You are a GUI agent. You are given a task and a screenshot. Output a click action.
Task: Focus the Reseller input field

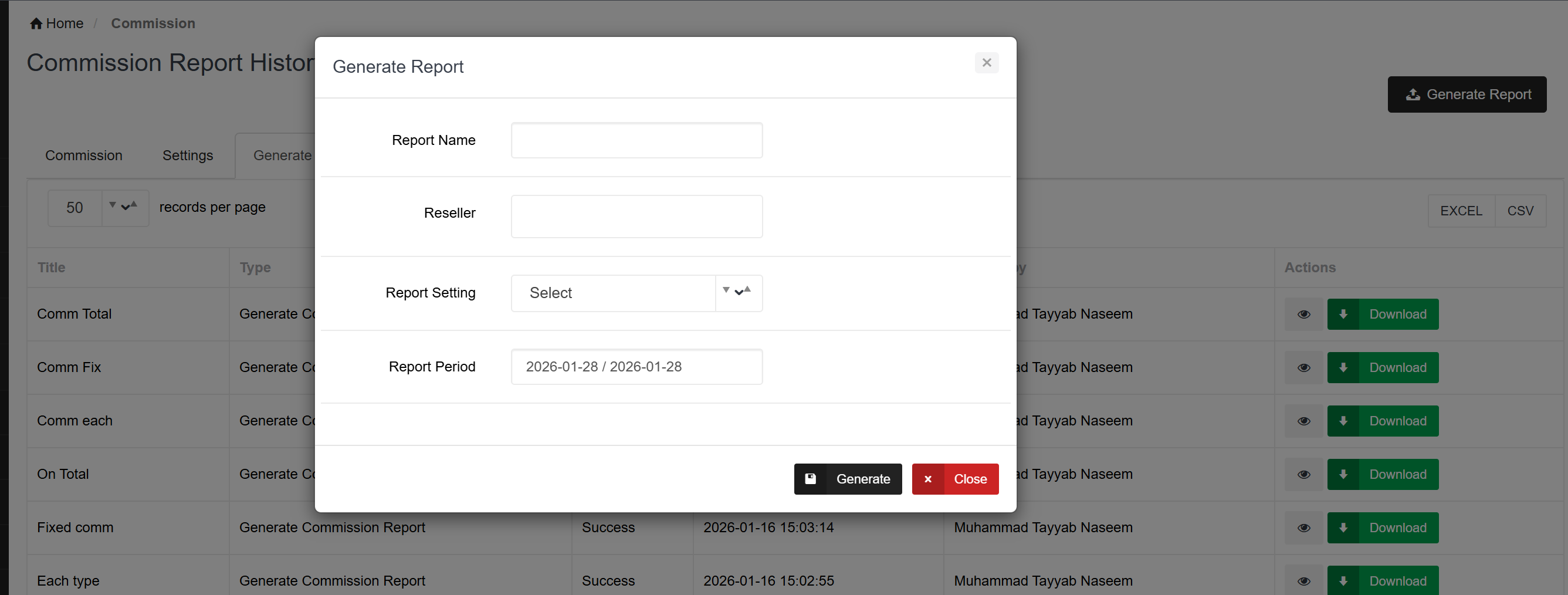tap(636, 216)
